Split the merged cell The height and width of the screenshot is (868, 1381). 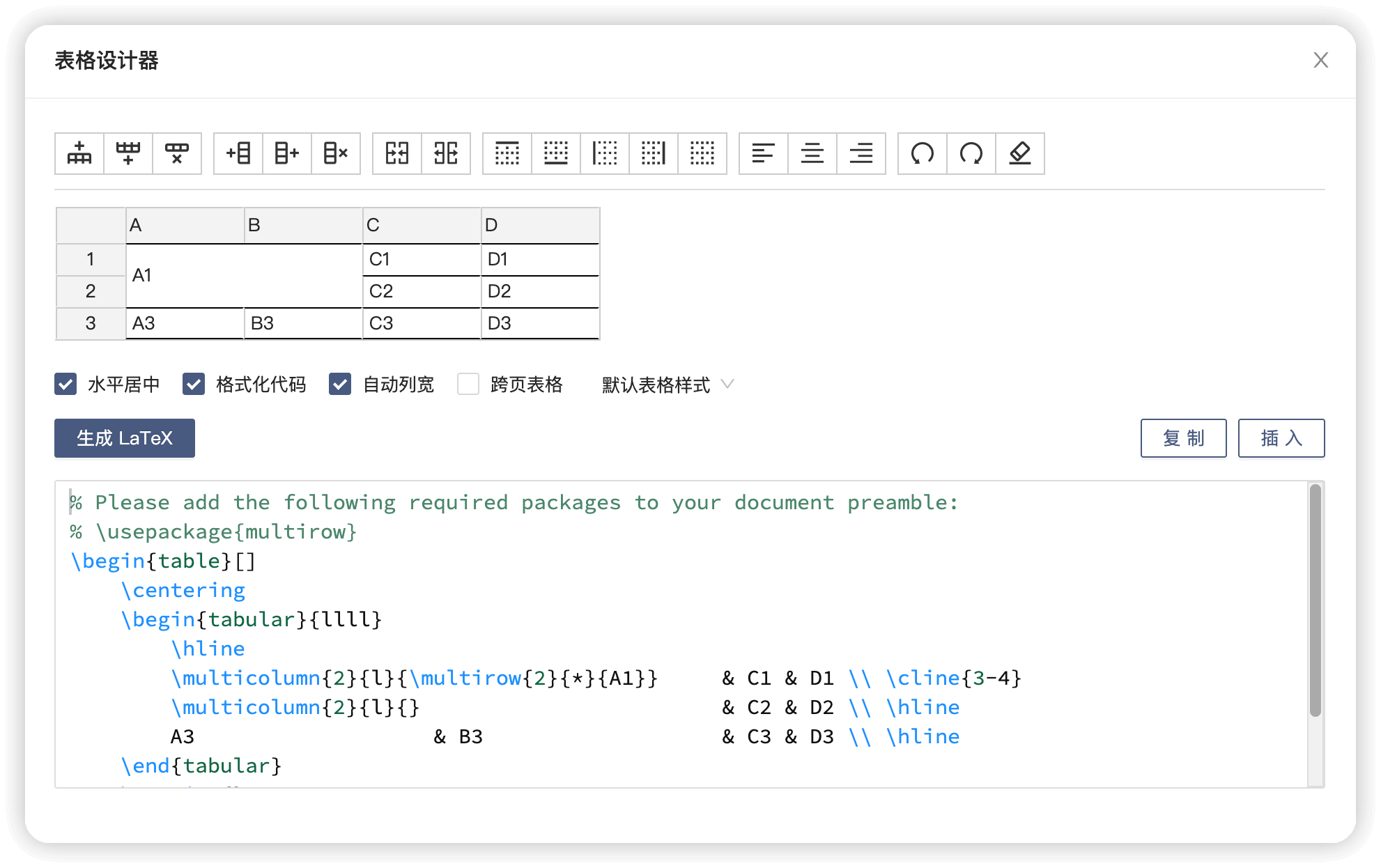click(x=446, y=153)
